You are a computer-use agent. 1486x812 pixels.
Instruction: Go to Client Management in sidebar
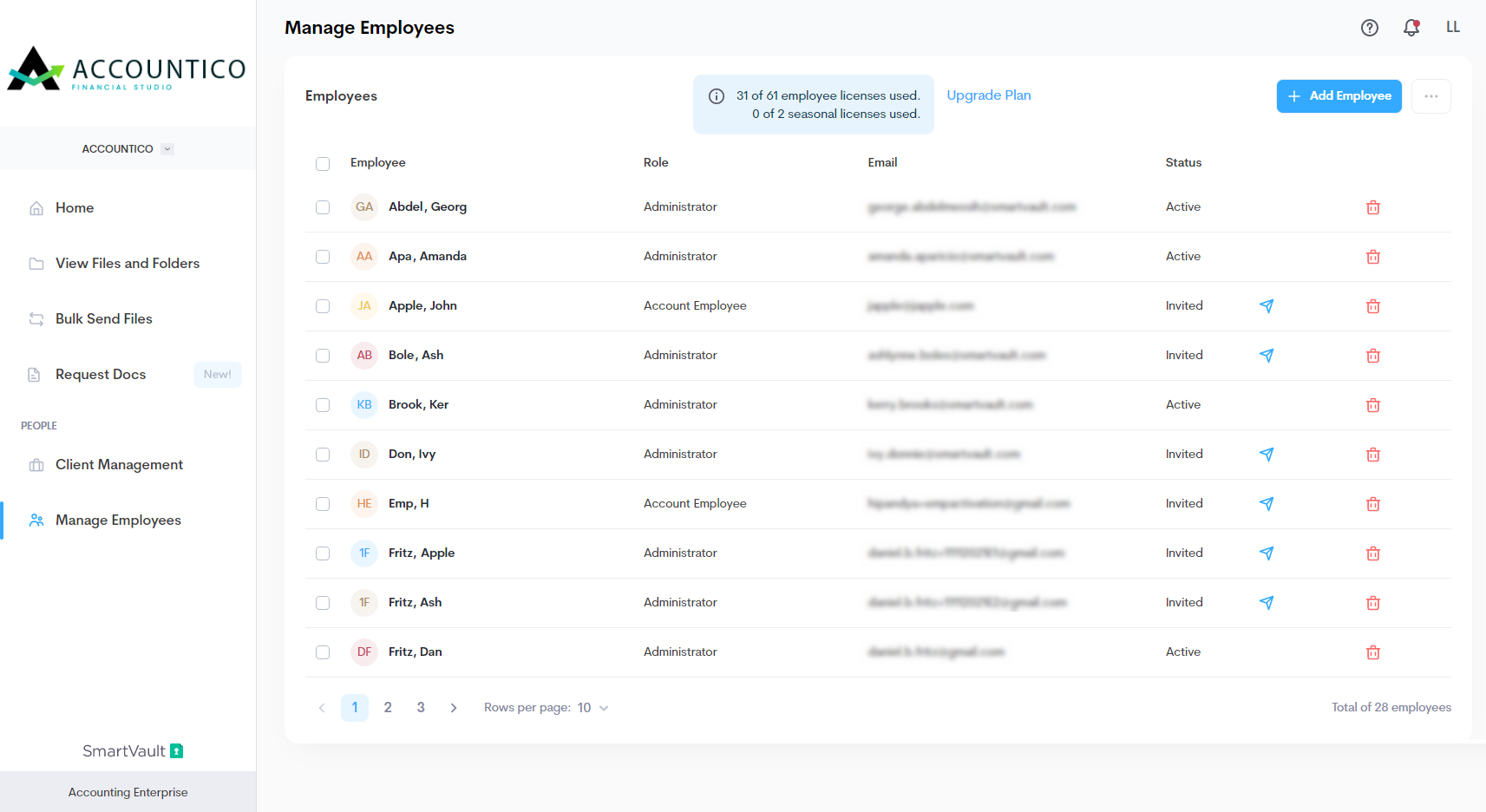pos(119,465)
